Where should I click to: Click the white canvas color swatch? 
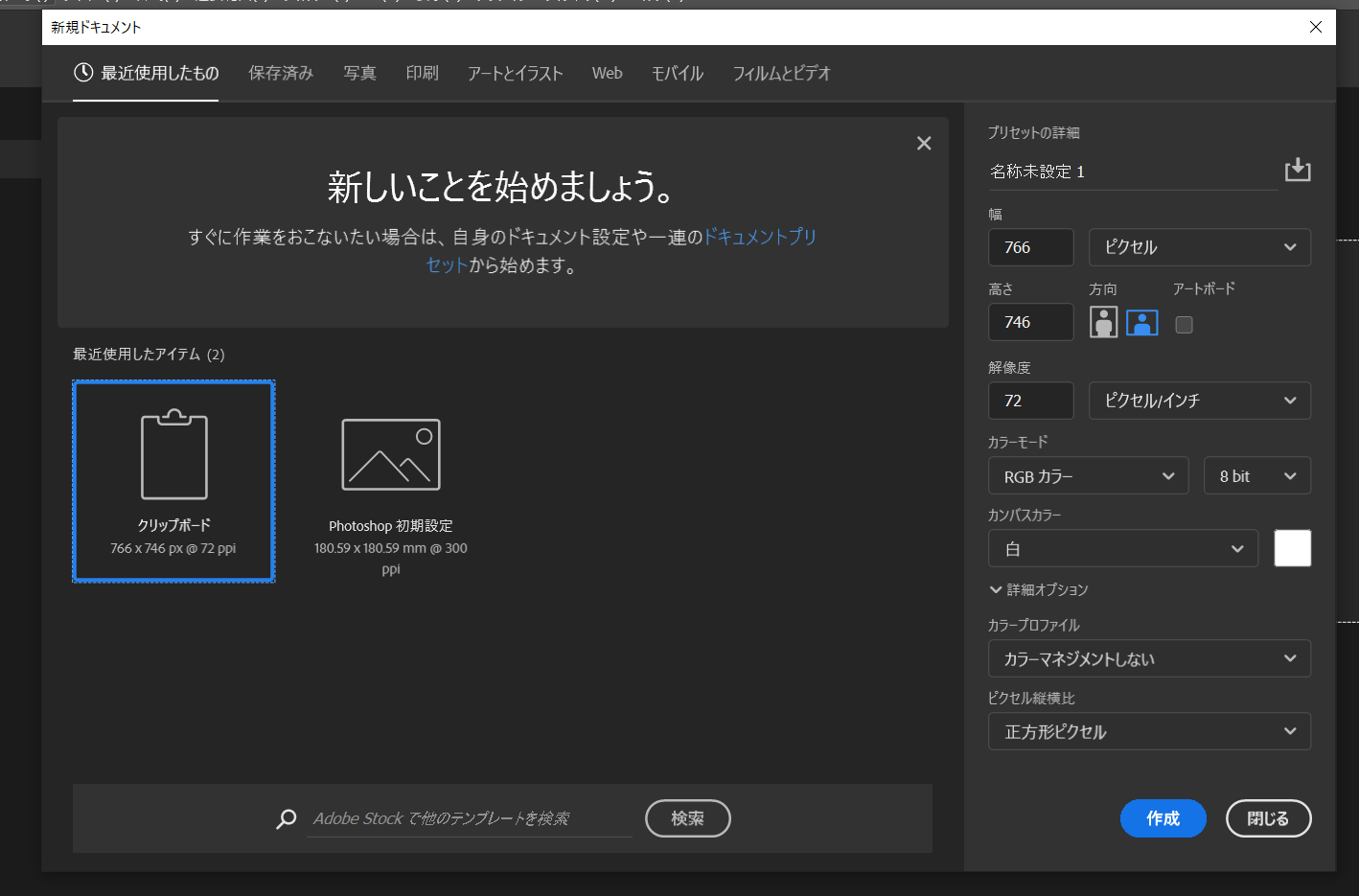(x=1292, y=548)
